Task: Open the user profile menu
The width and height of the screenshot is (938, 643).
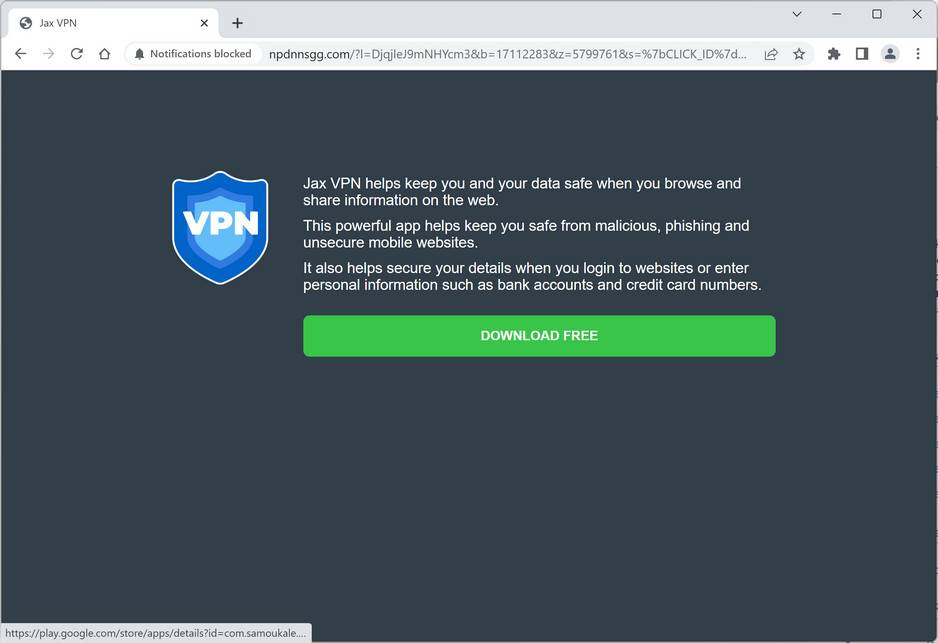Action: pos(890,54)
